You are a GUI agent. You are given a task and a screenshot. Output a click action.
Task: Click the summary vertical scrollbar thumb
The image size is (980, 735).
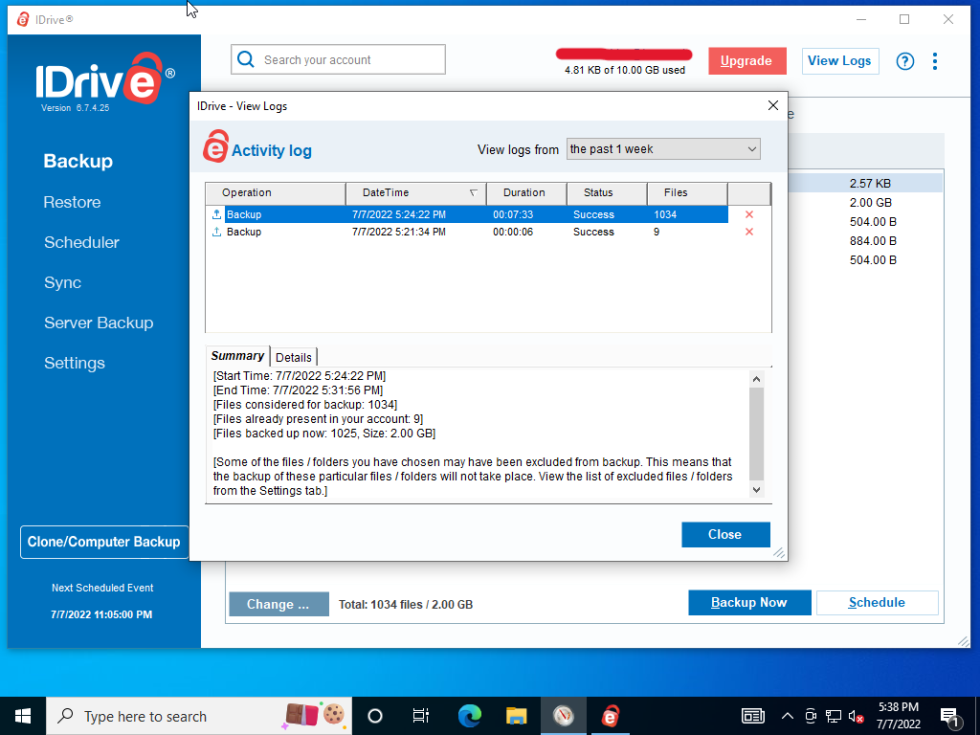click(756, 433)
